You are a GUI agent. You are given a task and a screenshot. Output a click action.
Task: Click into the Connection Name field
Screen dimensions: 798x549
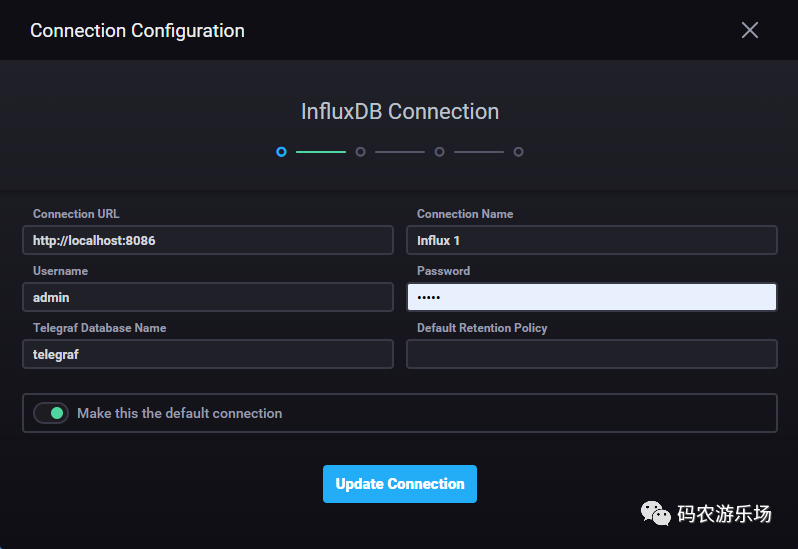pyautogui.click(x=592, y=241)
